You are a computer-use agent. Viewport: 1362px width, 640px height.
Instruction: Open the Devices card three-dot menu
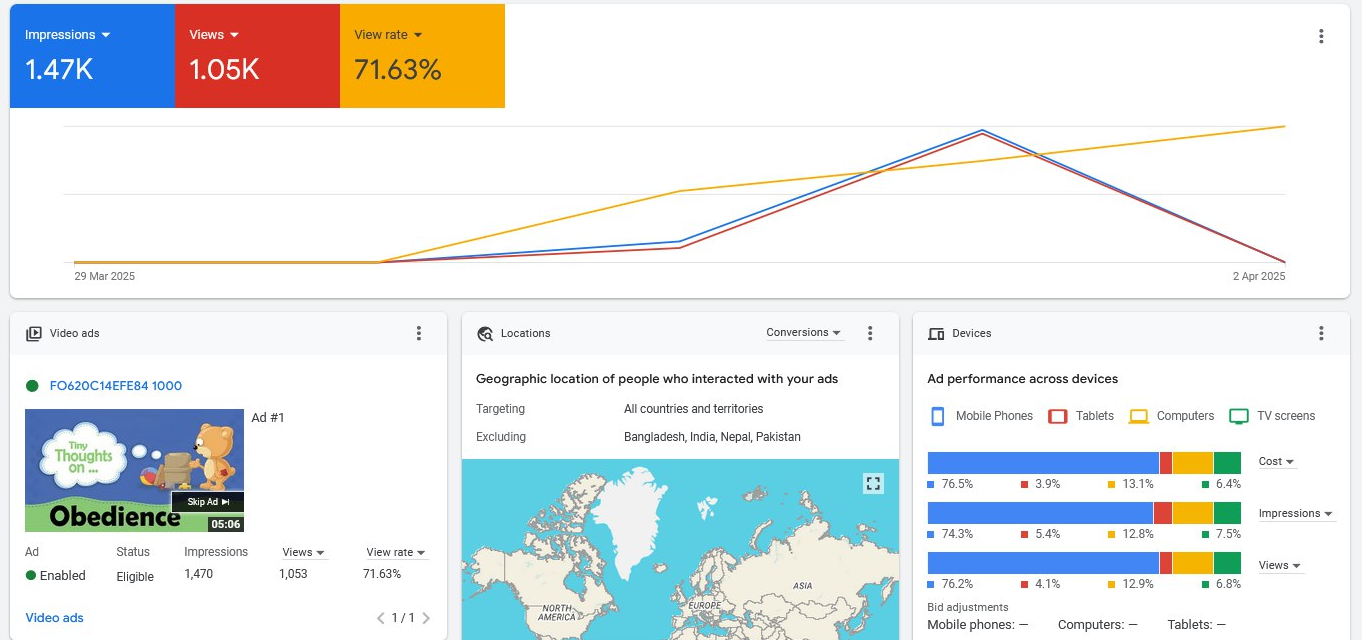[x=1321, y=333]
